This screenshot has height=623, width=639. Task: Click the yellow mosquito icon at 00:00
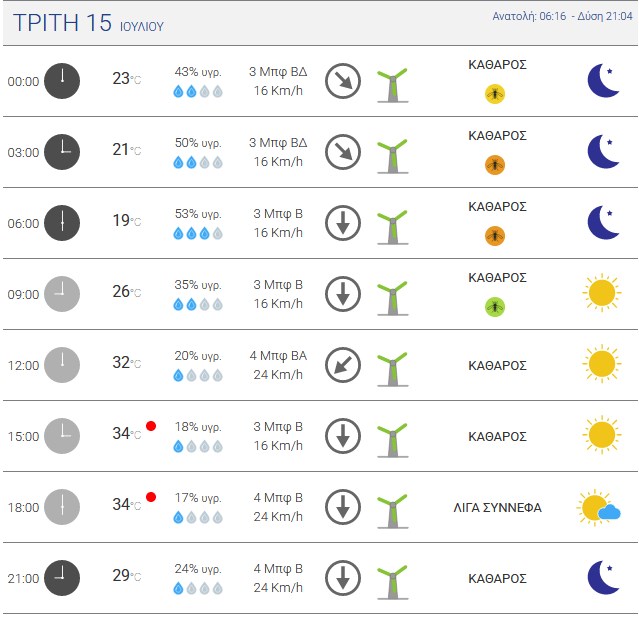(495, 94)
